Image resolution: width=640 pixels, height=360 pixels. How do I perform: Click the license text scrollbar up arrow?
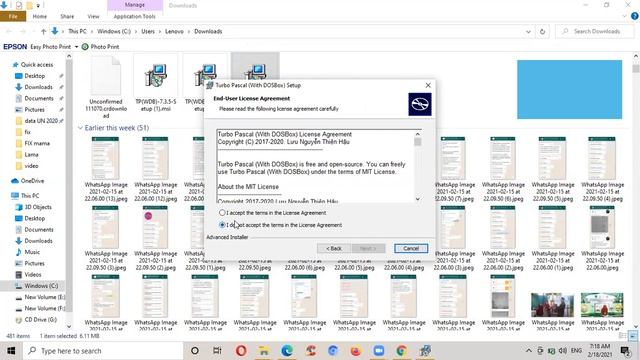pyautogui.click(x=418, y=134)
